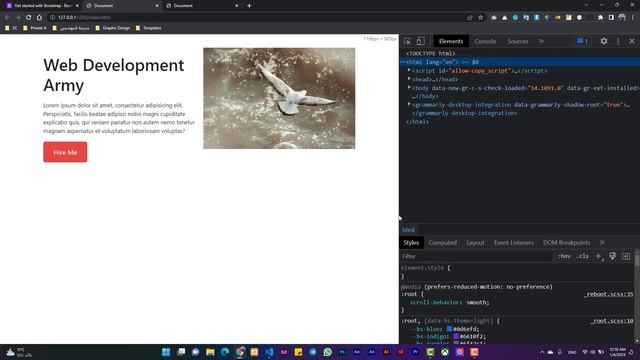
Task: Open the Layout tab
Action: 476,242
